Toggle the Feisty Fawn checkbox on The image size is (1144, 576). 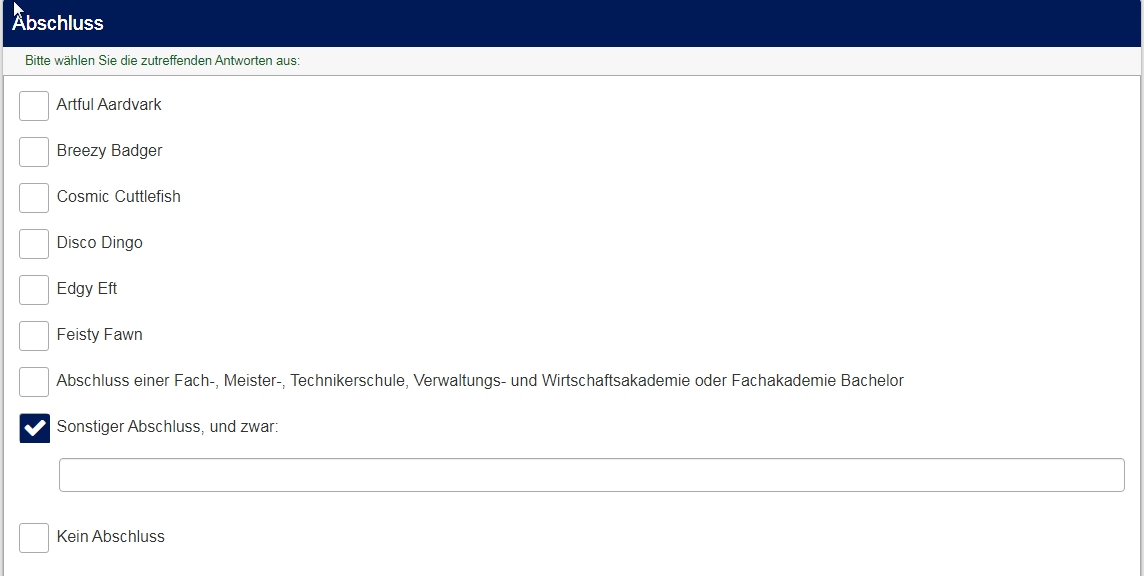pyautogui.click(x=34, y=335)
